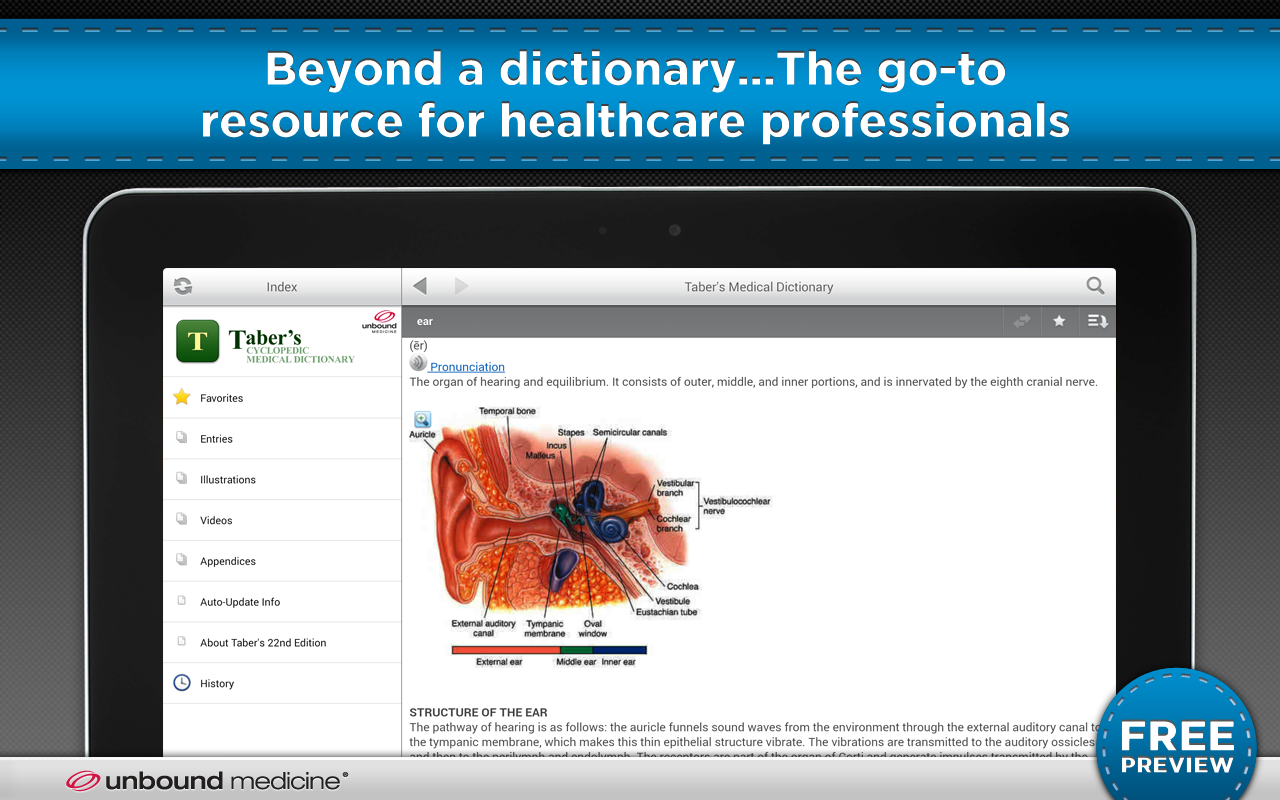Viewport: 1280px width, 800px height.
Task: Navigate back with the left arrow icon
Action: tap(420, 285)
